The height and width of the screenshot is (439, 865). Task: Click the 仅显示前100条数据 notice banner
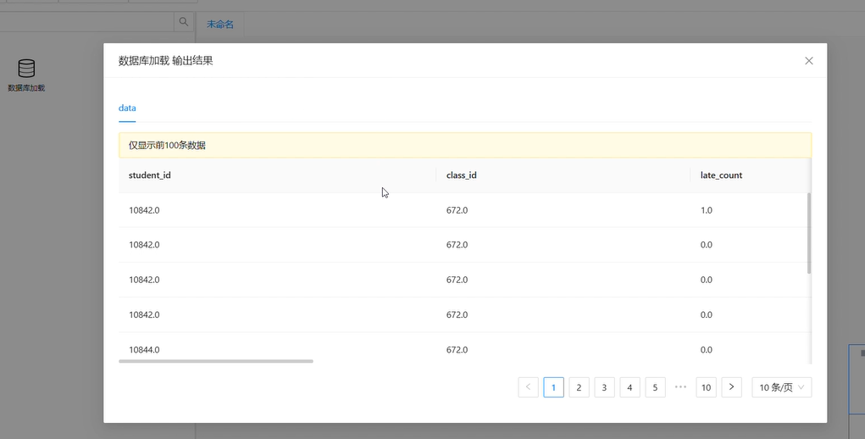coord(465,145)
